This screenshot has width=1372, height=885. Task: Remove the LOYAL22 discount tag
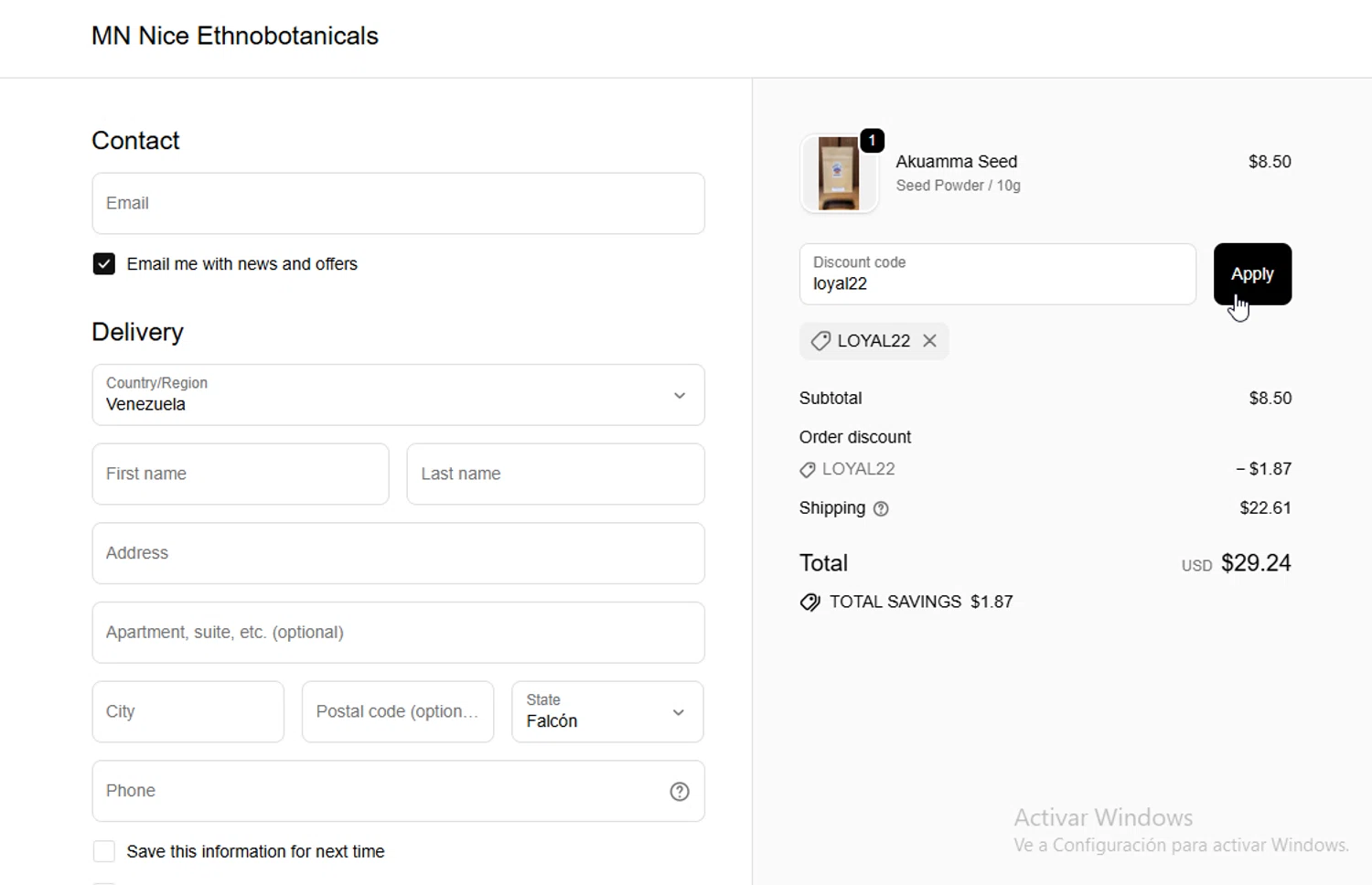(929, 341)
